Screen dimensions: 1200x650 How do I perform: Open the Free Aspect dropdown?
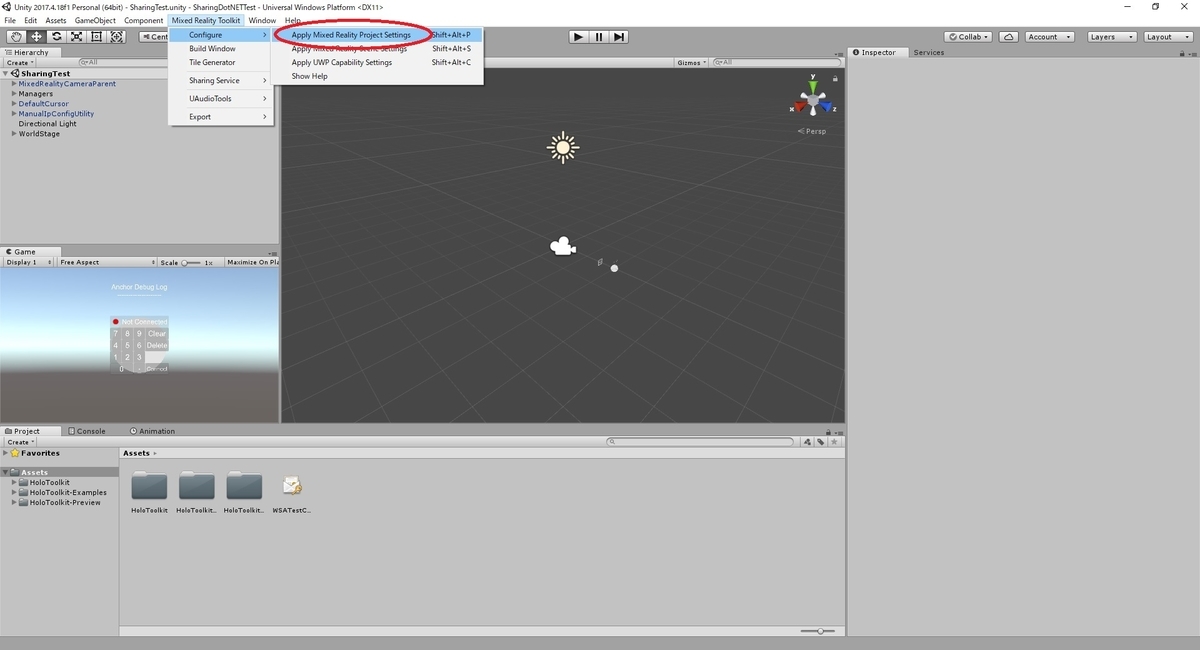(x=107, y=262)
